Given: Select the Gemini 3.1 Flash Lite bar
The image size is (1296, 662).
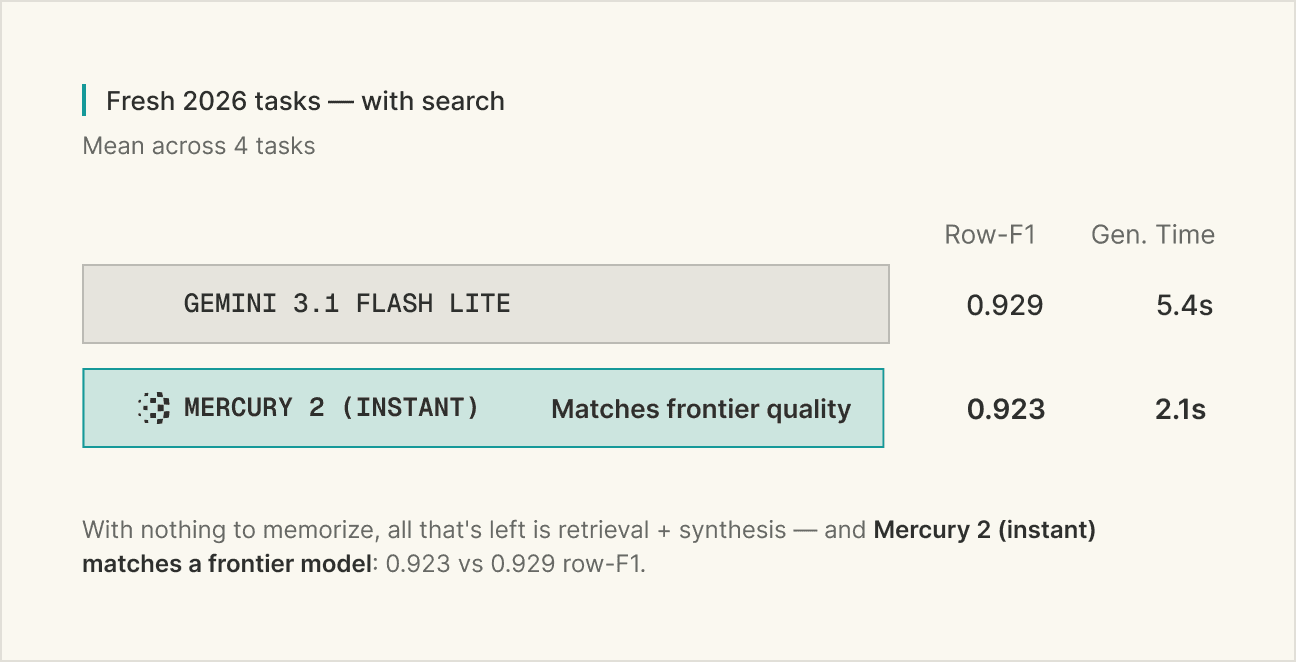Looking at the screenshot, I should (486, 304).
